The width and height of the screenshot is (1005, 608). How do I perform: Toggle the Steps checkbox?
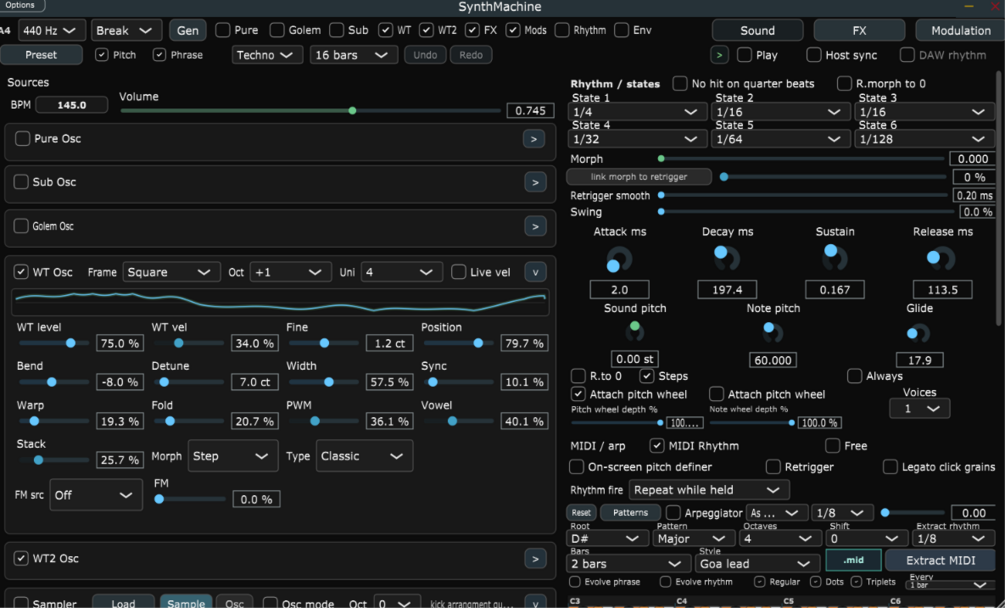coord(647,375)
